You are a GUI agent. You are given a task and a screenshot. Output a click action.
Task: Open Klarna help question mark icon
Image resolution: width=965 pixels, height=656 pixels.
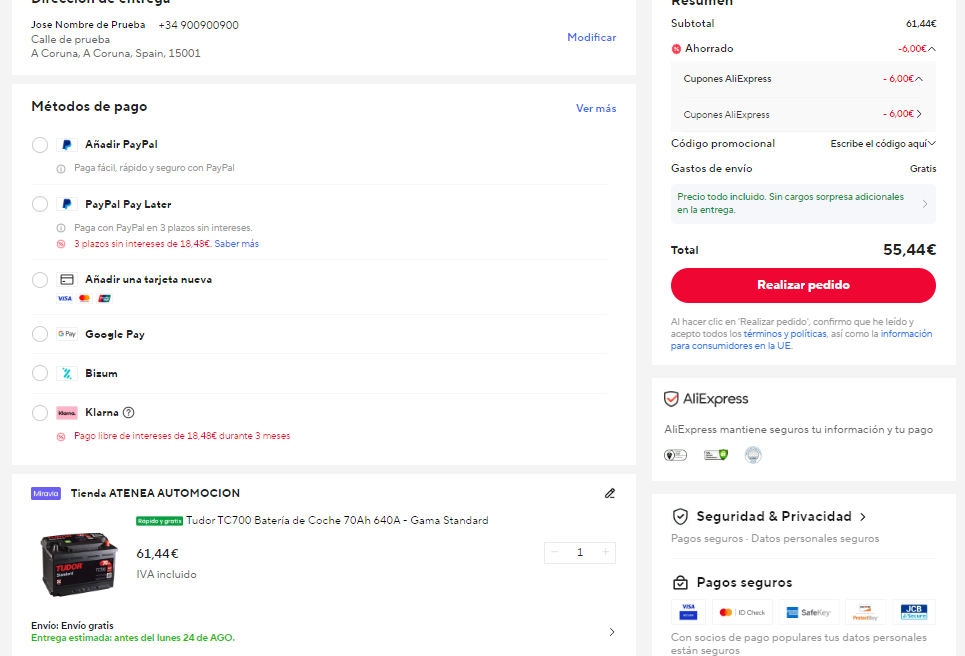point(129,412)
